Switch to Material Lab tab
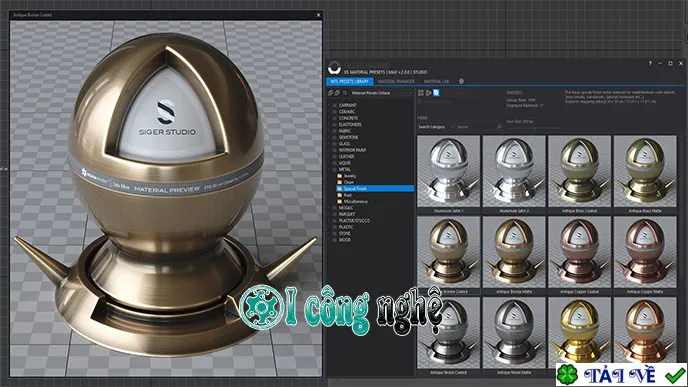The image size is (688, 387). [436, 82]
